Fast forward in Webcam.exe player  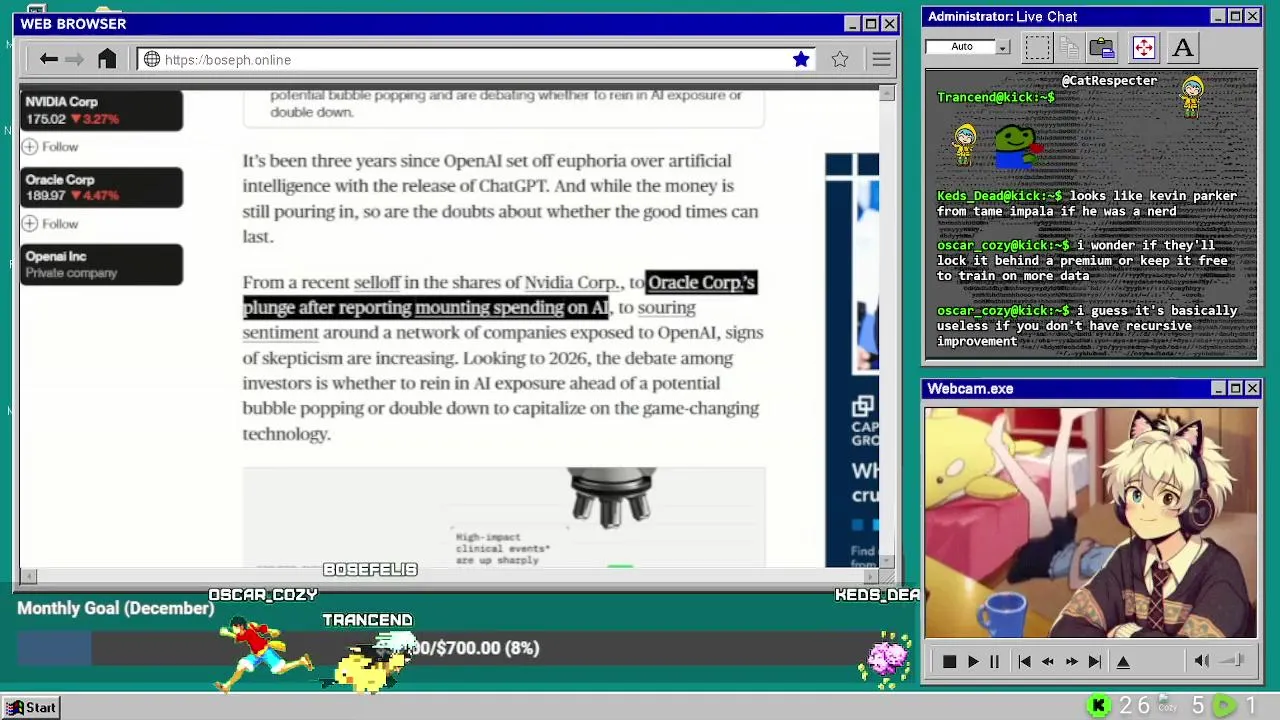1071,661
